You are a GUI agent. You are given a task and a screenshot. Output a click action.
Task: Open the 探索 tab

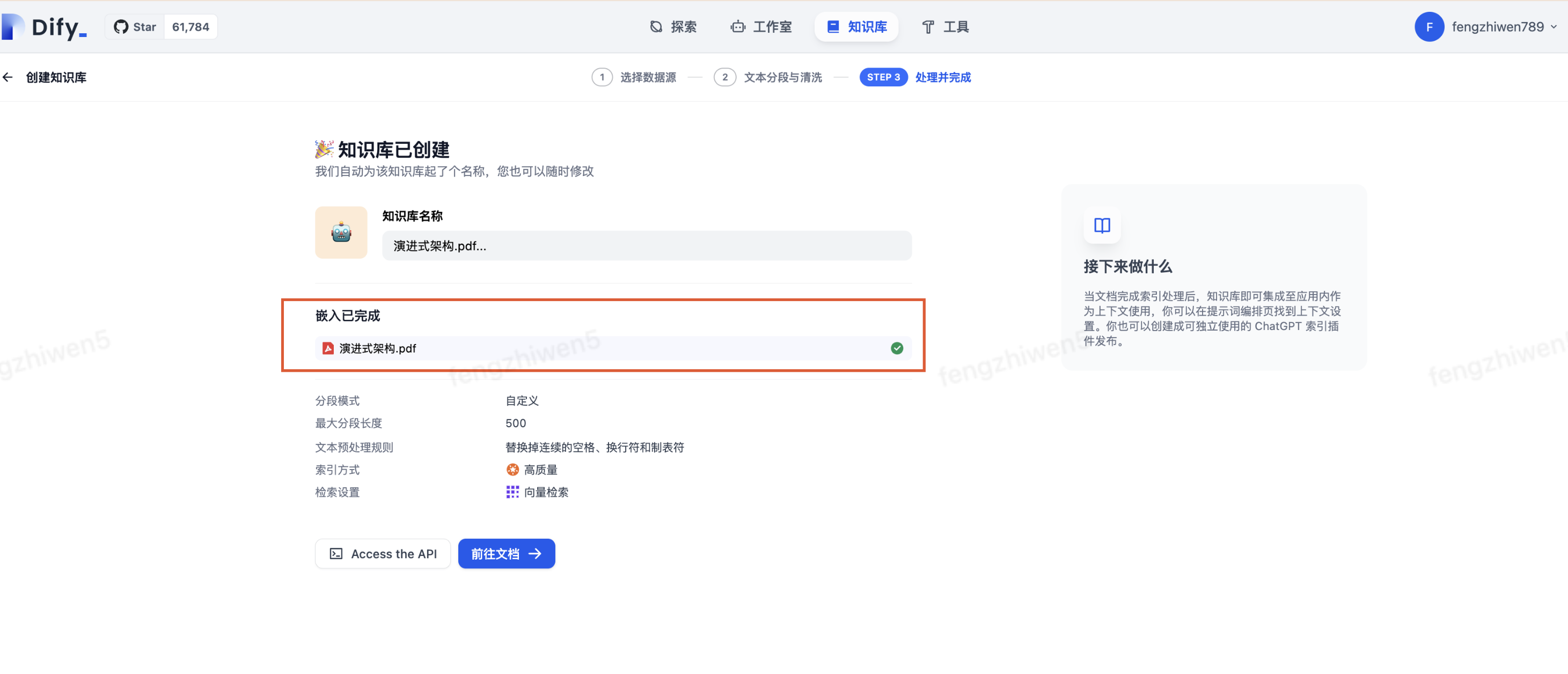(673, 27)
